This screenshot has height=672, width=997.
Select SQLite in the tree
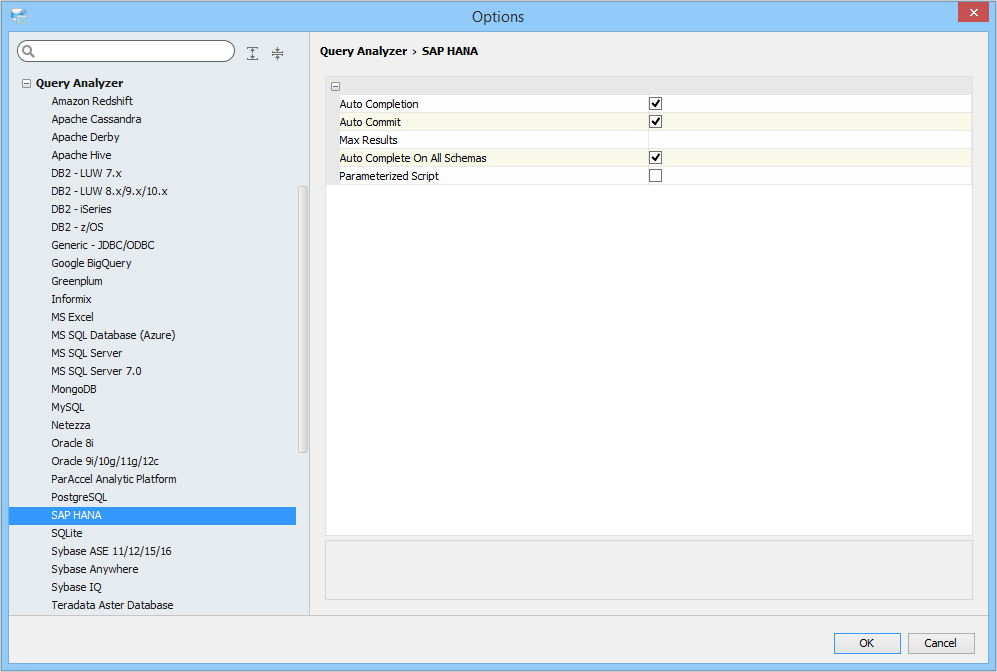pos(67,533)
